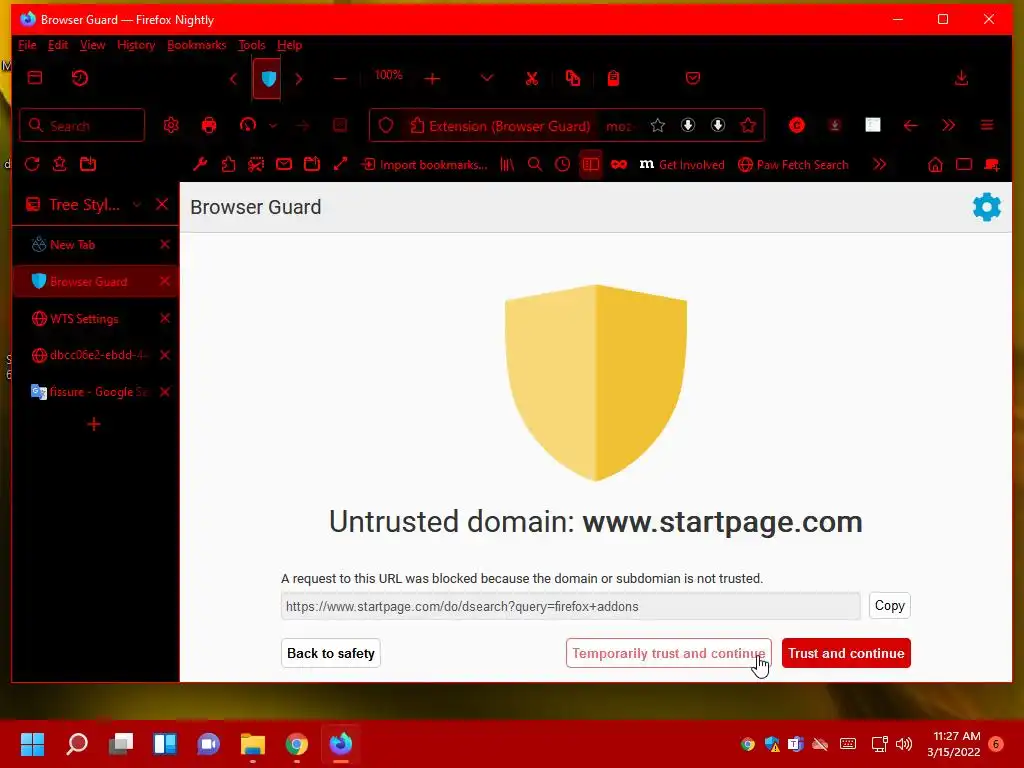Open the File menu
This screenshot has width=1024, height=768.
click(27, 45)
